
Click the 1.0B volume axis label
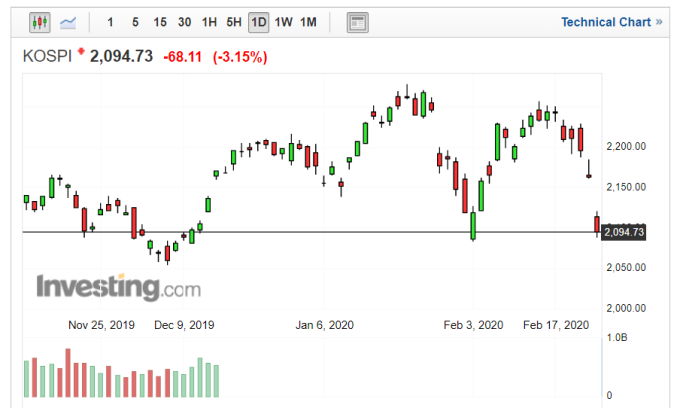(616, 337)
